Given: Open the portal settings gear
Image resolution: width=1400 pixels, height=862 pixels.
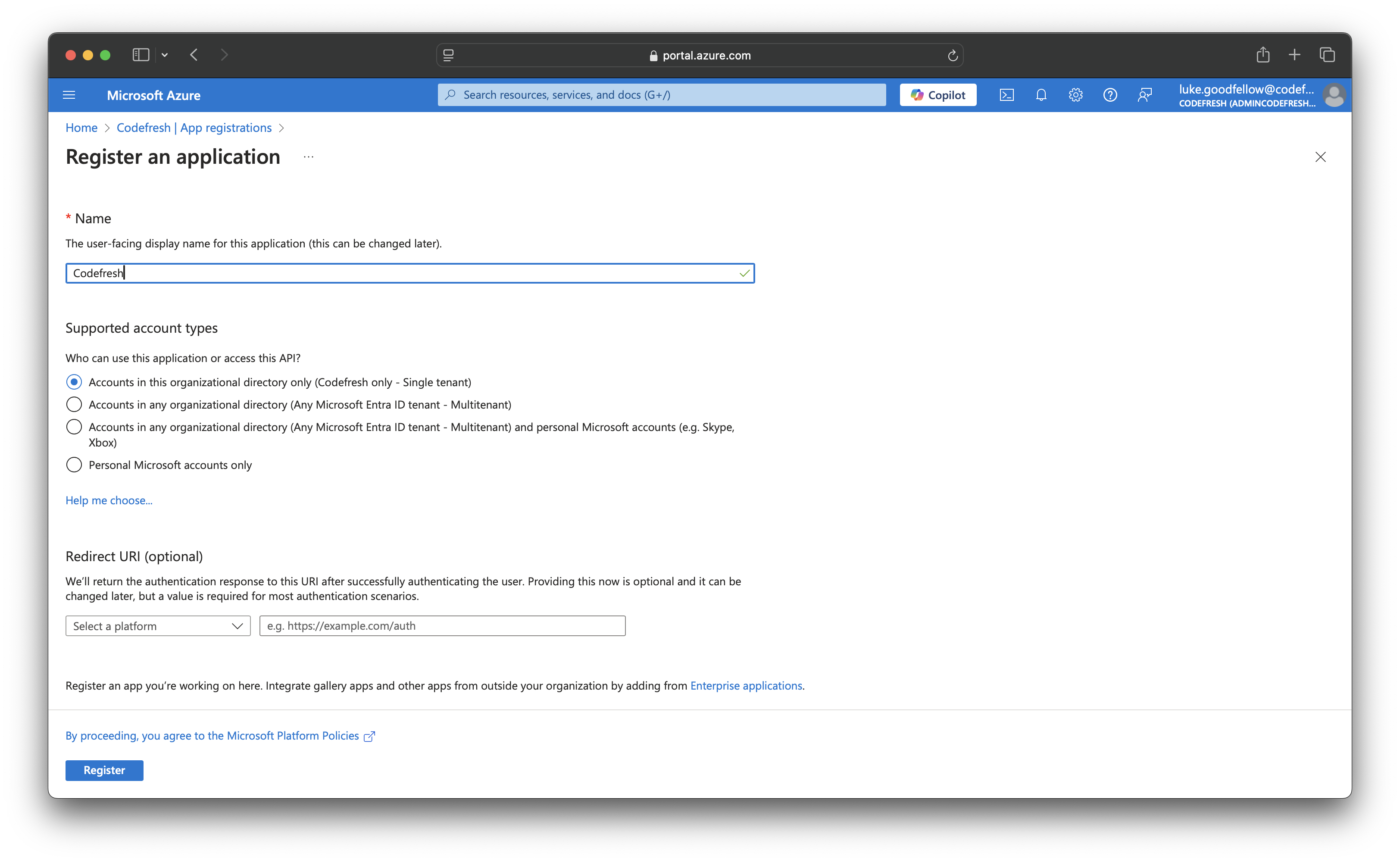Looking at the screenshot, I should pos(1075,95).
